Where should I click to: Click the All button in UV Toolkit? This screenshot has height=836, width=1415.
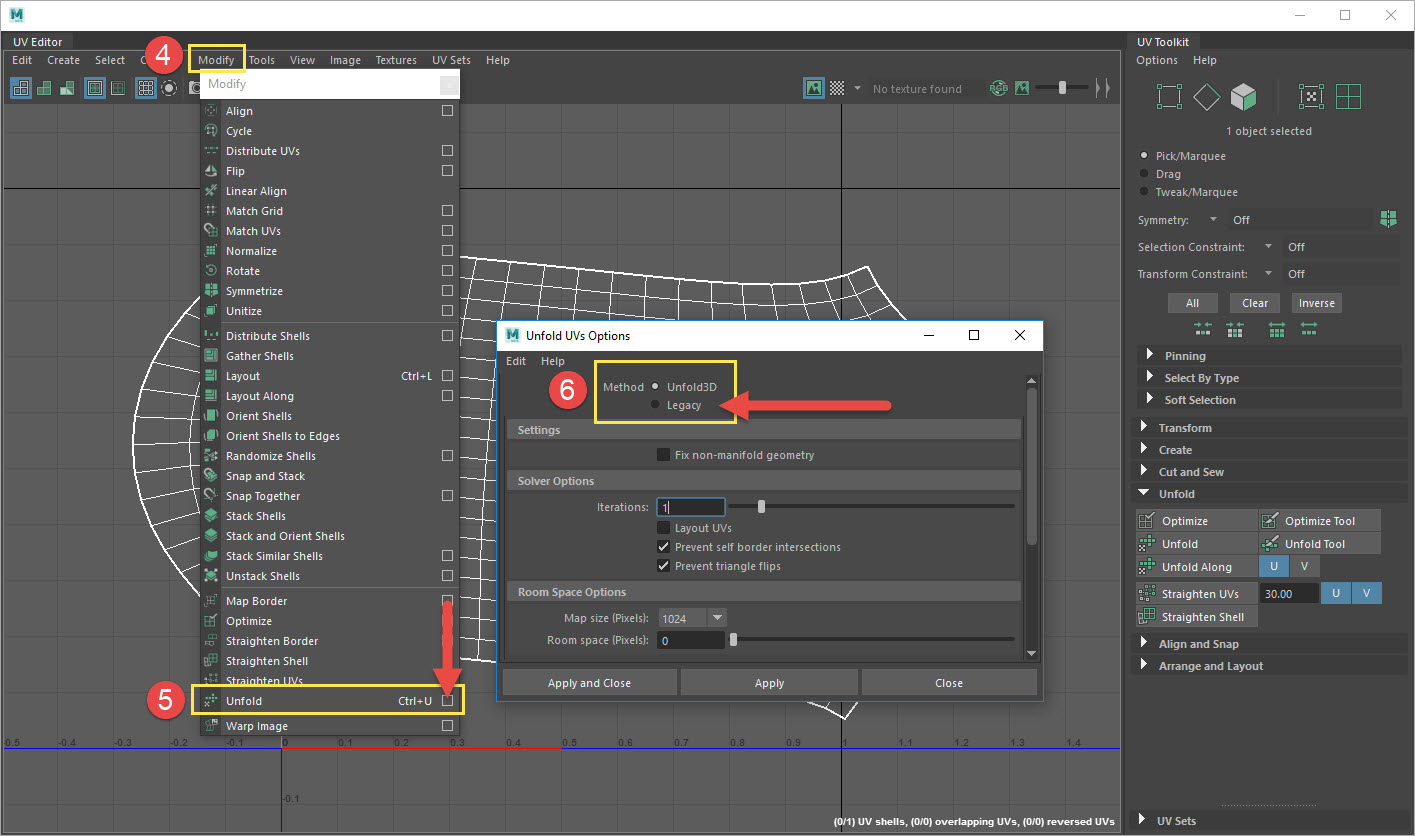[x=1192, y=303]
